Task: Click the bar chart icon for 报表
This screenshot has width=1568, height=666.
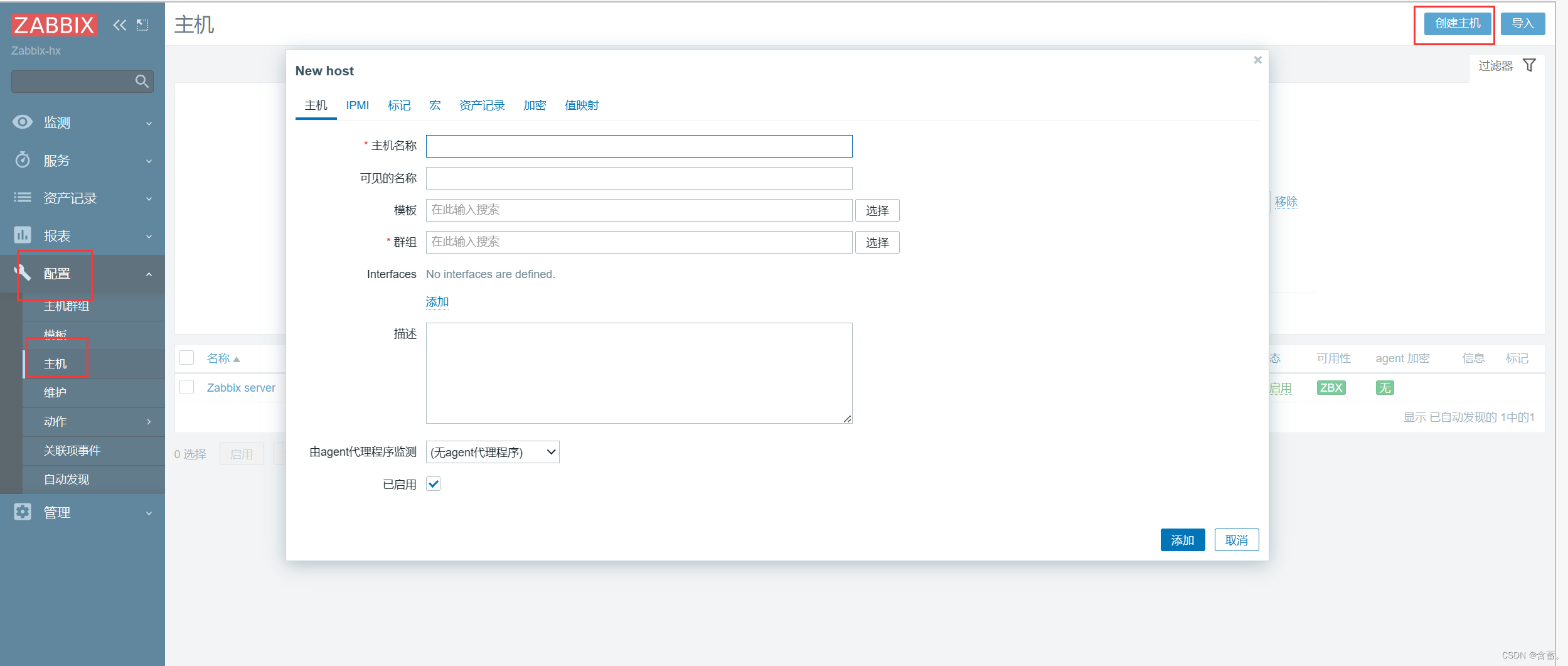Action: pos(23,235)
